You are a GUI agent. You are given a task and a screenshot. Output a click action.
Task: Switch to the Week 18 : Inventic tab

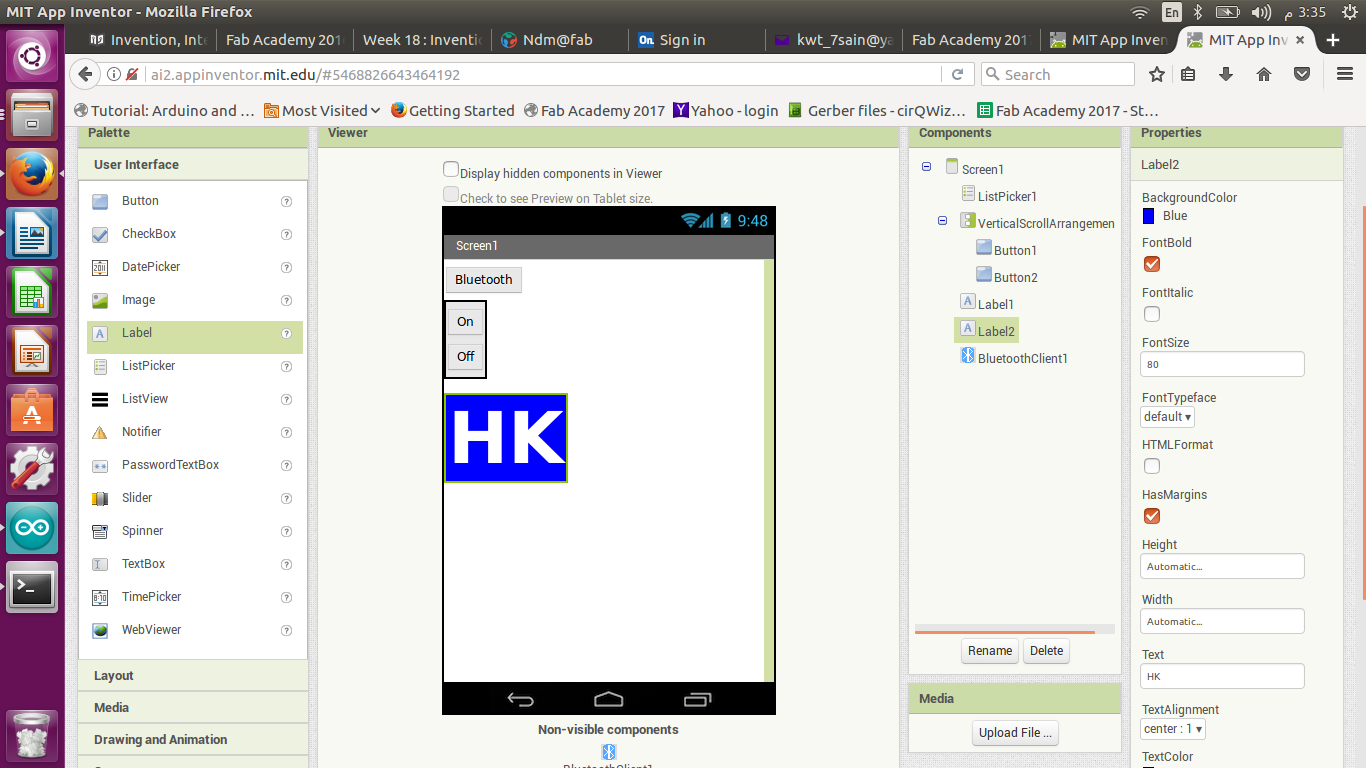tap(421, 40)
